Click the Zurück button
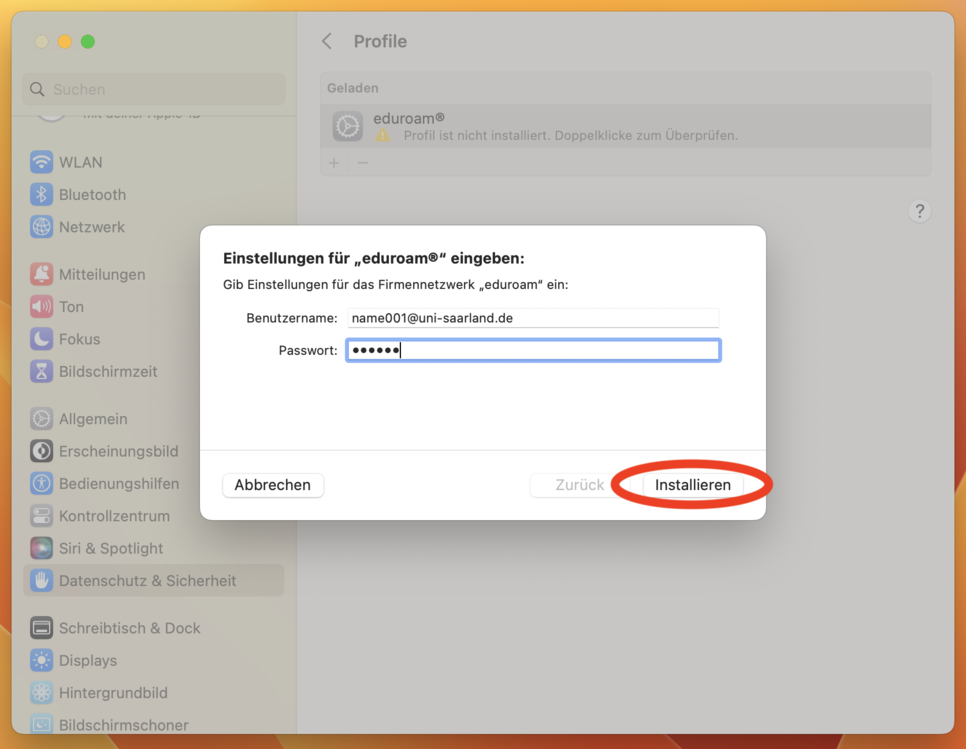 pyautogui.click(x=579, y=485)
